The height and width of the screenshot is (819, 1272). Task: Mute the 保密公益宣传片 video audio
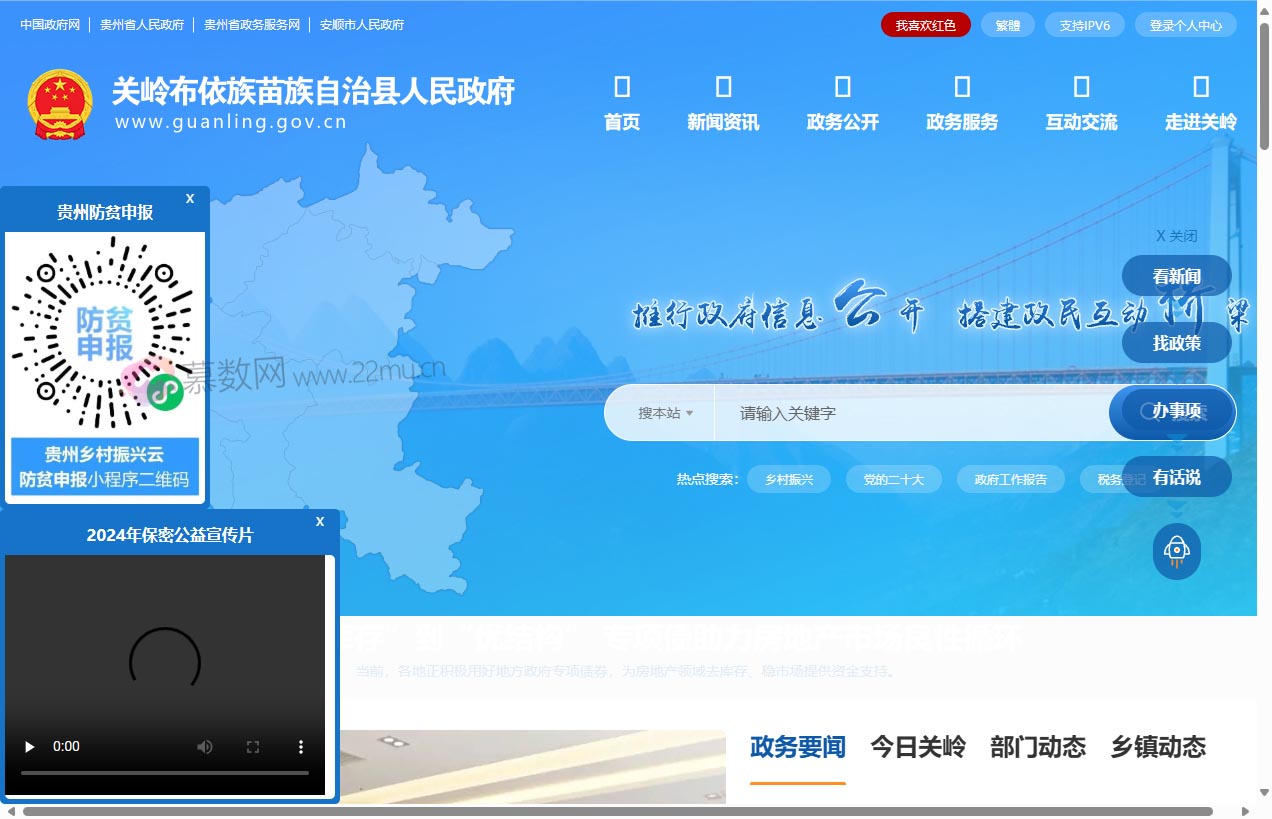point(205,746)
